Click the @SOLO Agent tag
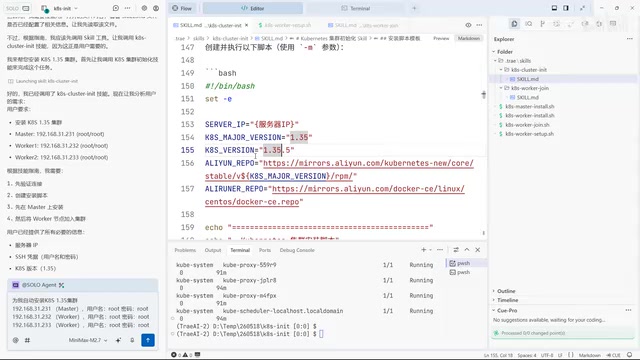The image size is (640, 360). tap(38, 285)
